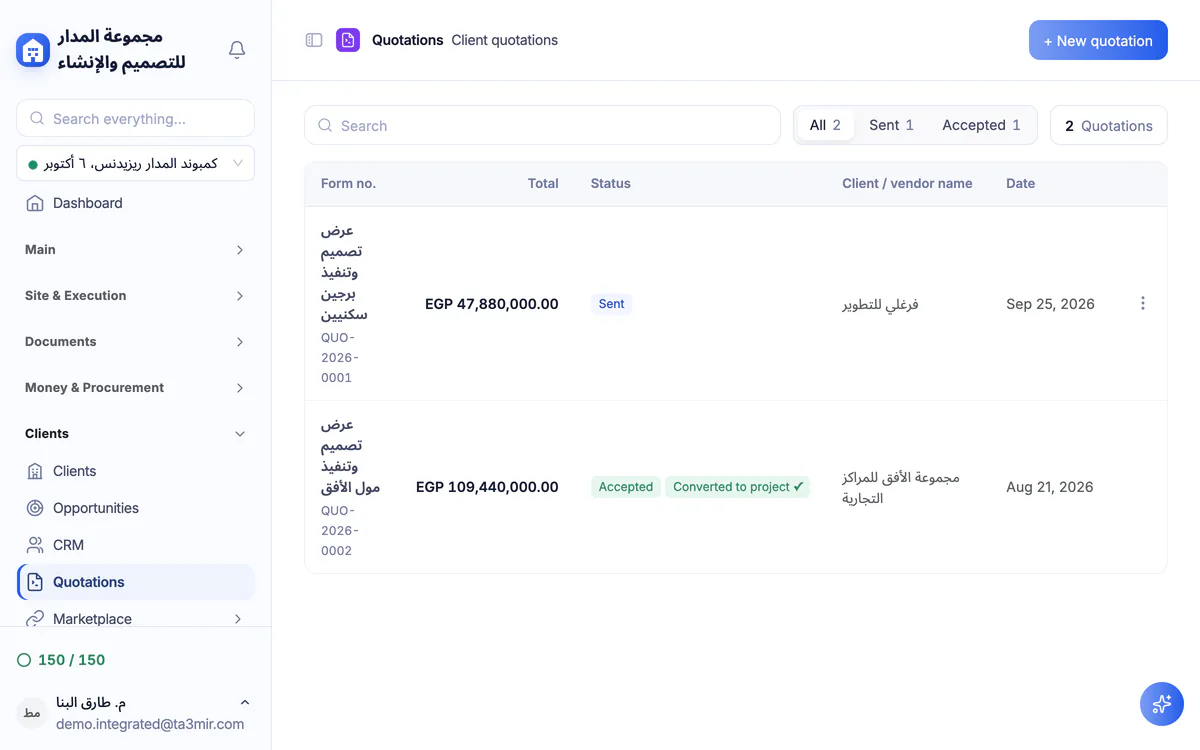Click the Sent status badge
1200x750 pixels.
(611, 304)
